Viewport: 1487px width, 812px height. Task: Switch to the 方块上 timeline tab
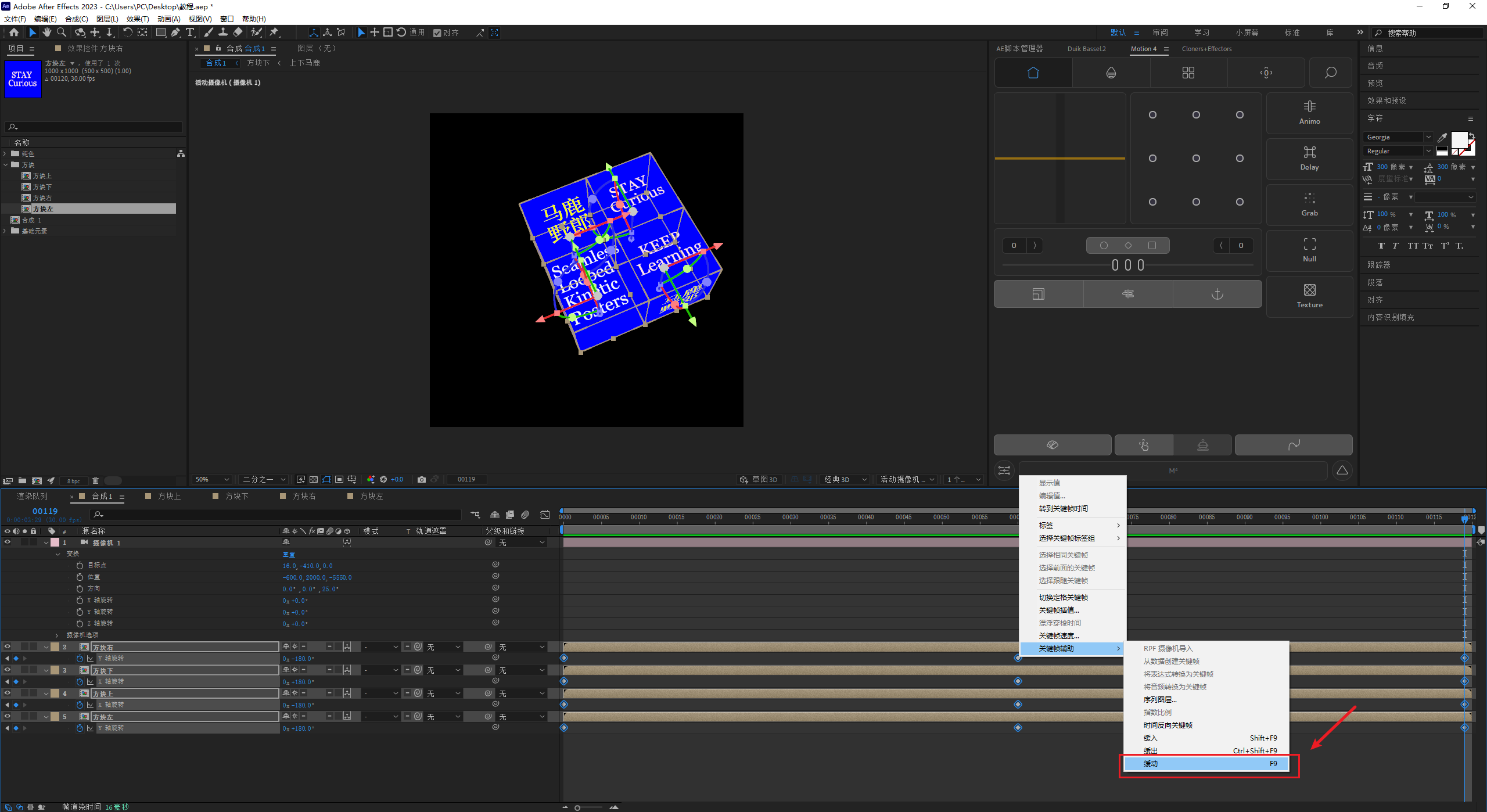[x=169, y=496]
